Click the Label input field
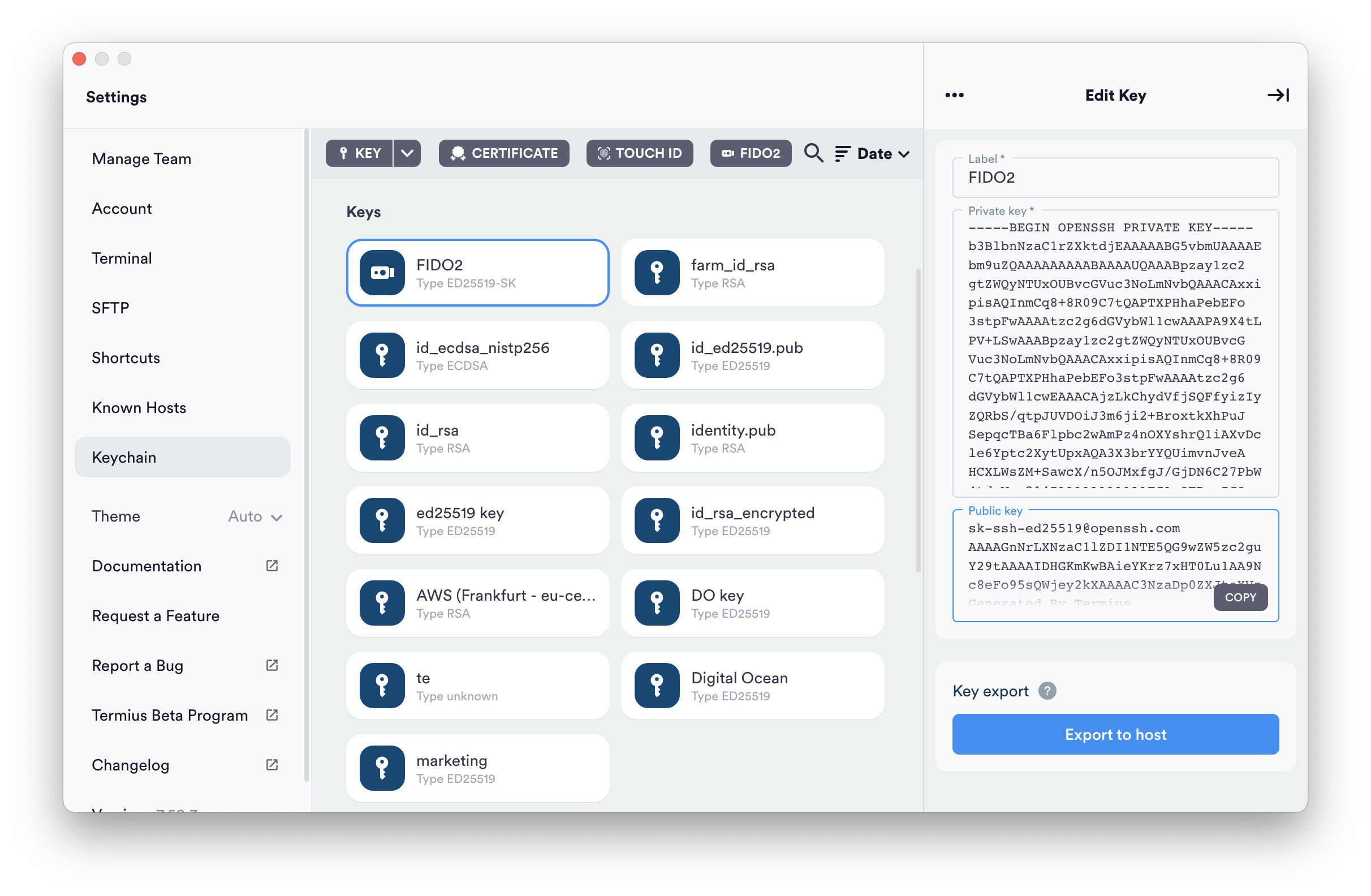Screen dimensions: 1371x896 tap(1115, 178)
